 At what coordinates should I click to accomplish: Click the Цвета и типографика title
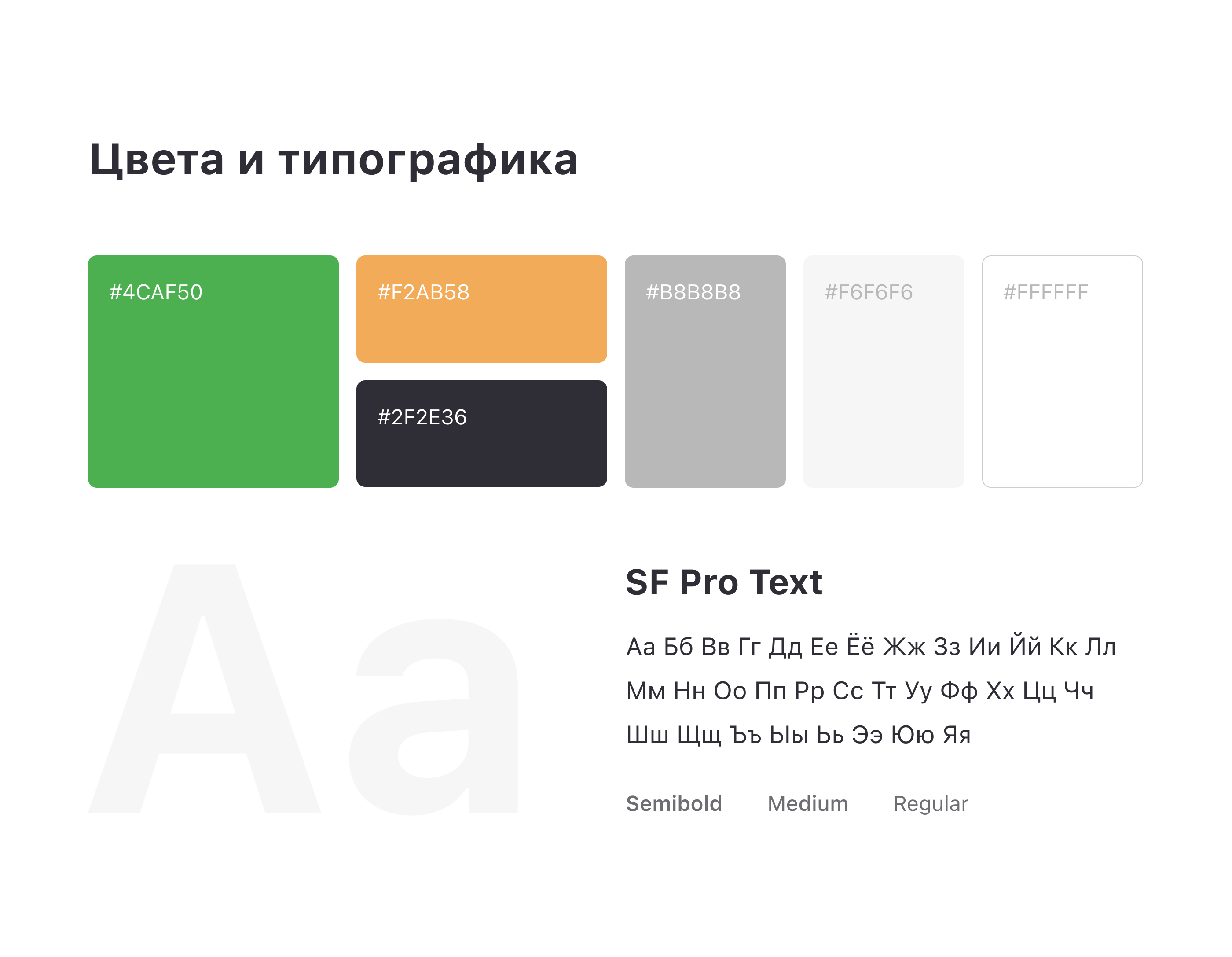[334, 160]
